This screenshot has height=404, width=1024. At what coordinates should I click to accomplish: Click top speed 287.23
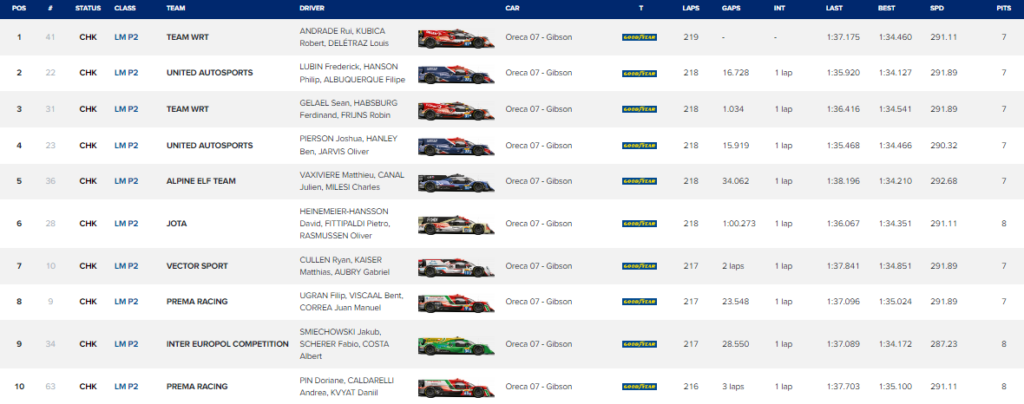tap(943, 344)
